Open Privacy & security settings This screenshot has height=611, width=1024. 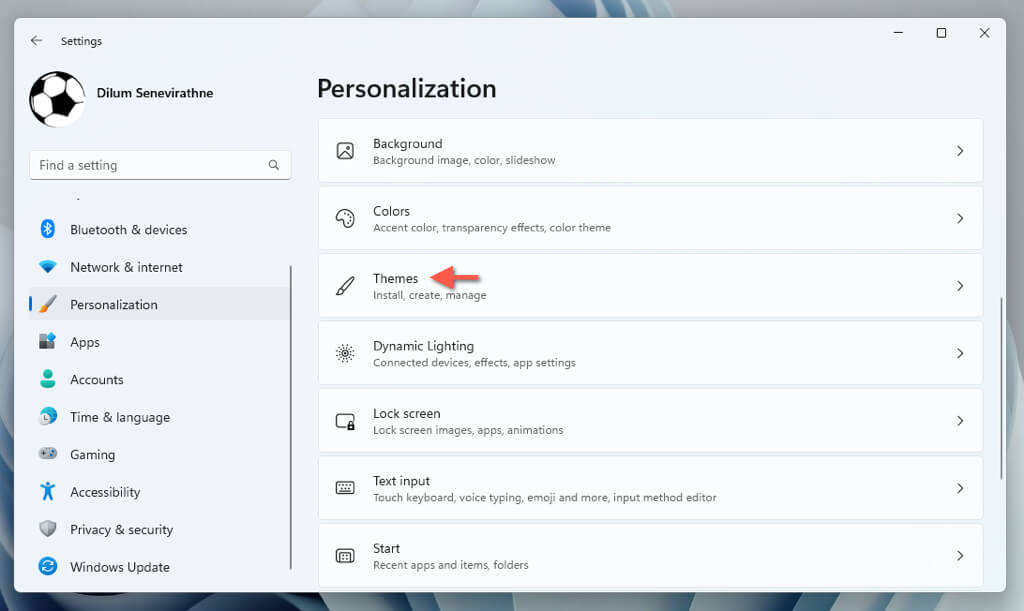[x=159, y=529]
